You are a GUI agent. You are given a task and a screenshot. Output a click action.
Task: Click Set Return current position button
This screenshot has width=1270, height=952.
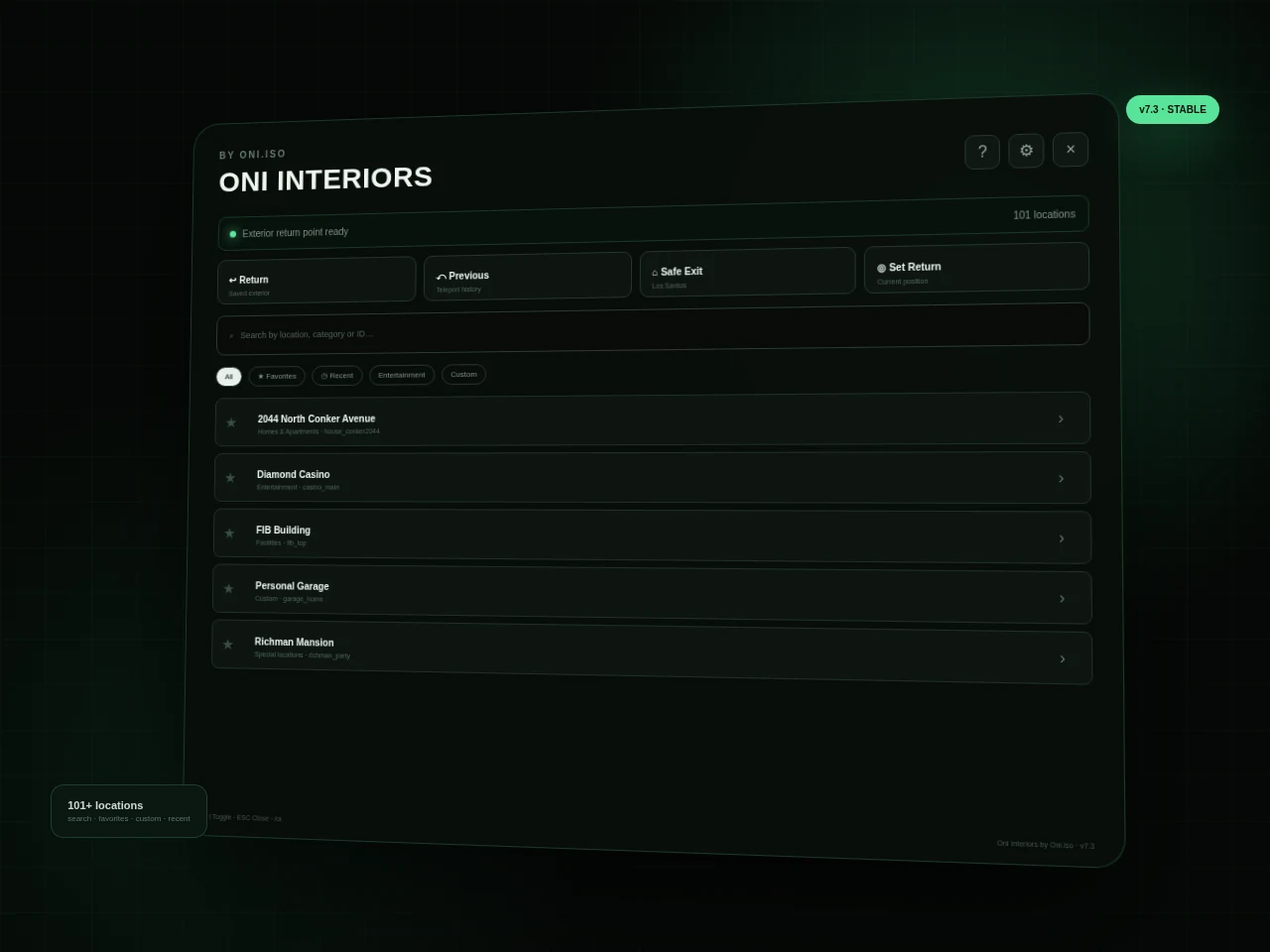(976, 268)
